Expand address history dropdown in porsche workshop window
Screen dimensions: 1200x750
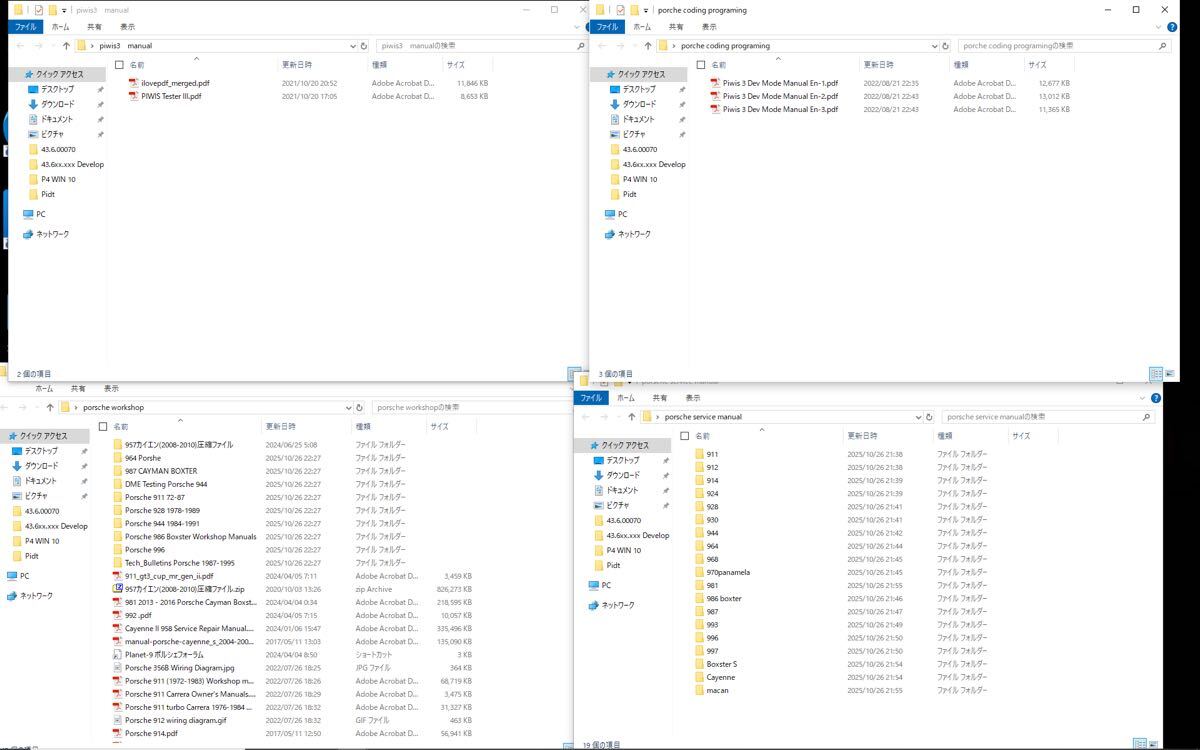pos(348,408)
